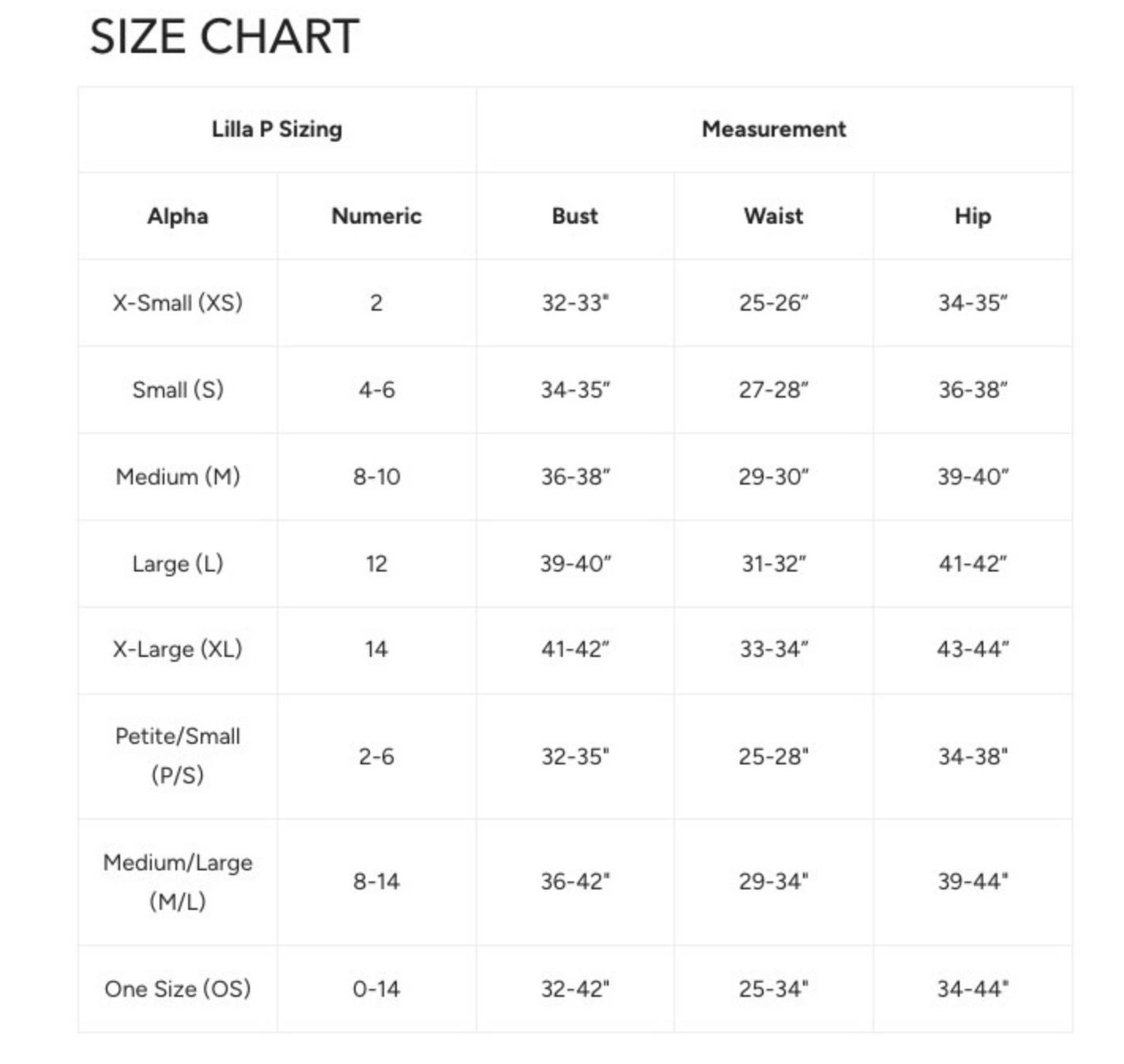1124x1064 pixels.
Task: Click the Waist column header
Action: click(773, 216)
